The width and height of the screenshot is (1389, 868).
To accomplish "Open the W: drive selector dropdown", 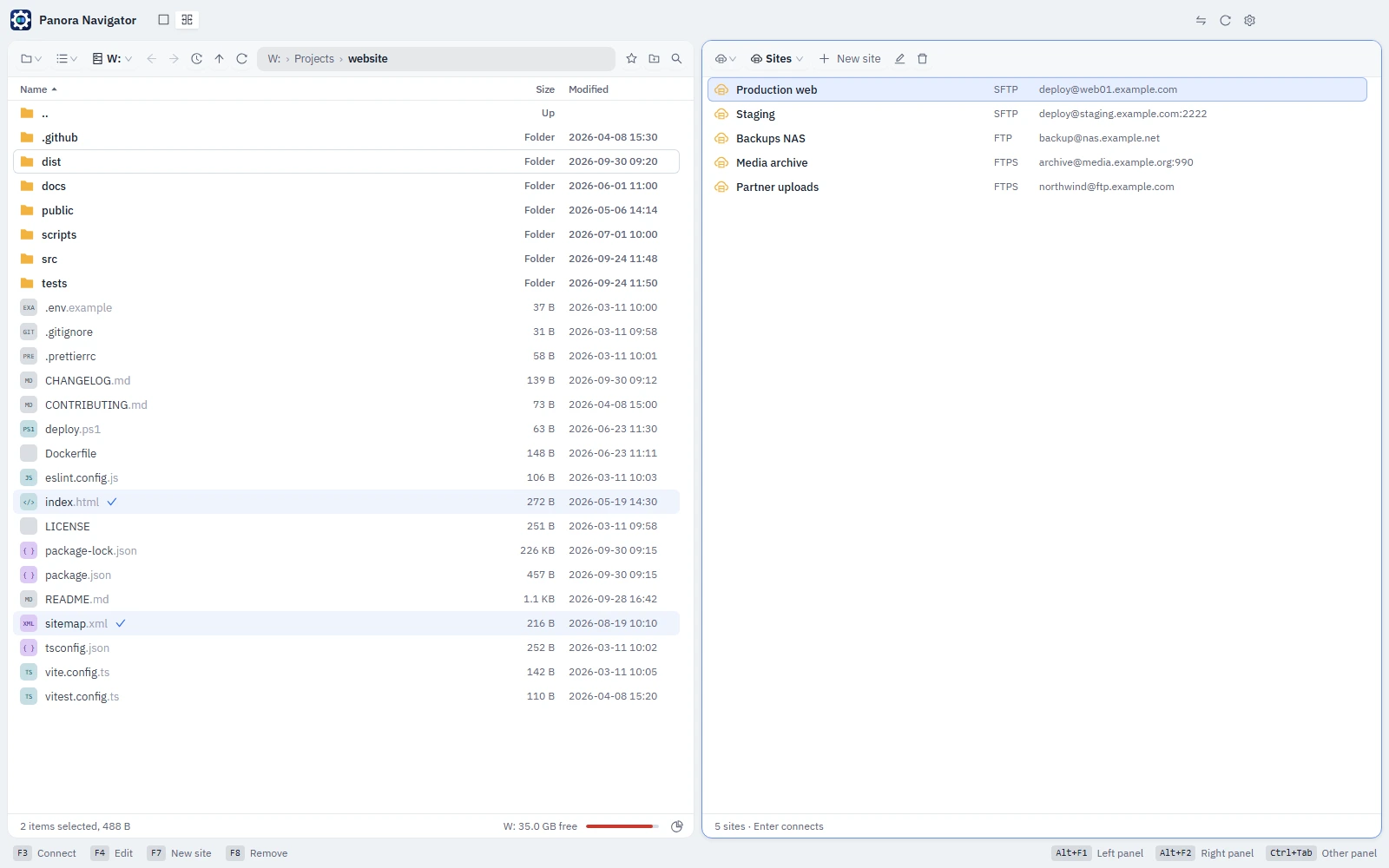I will 112,59.
